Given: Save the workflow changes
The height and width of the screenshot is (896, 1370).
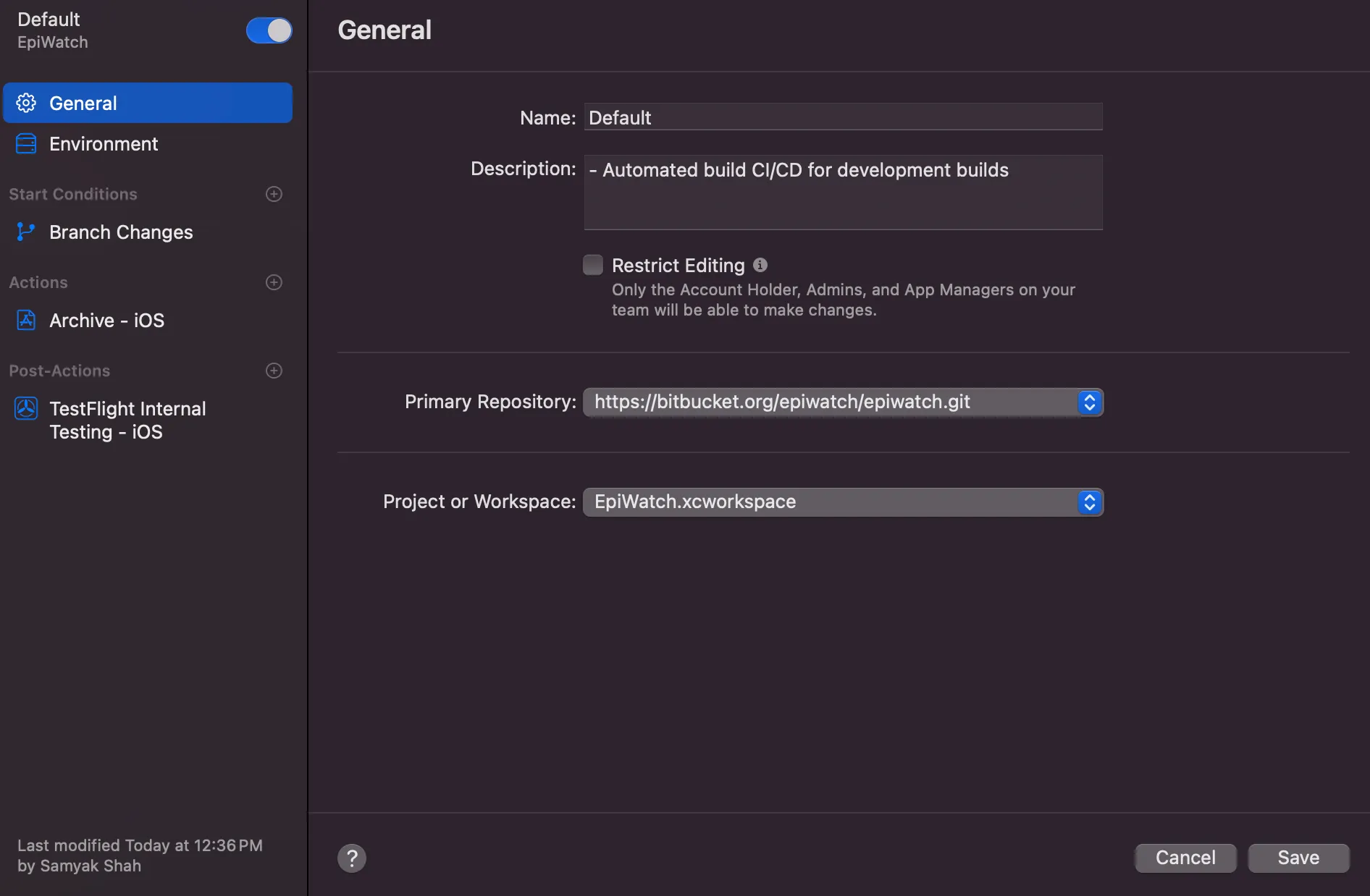Looking at the screenshot, I should (1298, 858).
